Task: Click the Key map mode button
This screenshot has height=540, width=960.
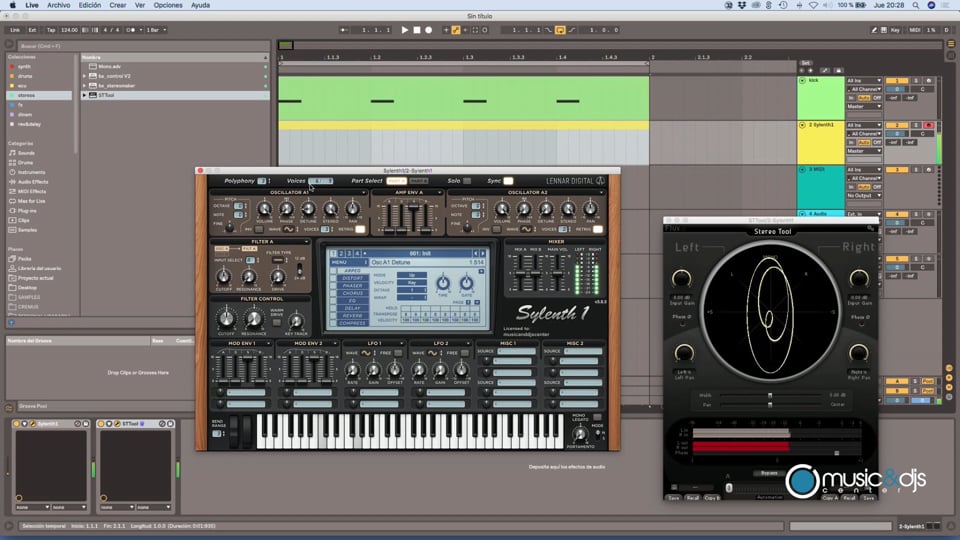Action: [895, 30]
